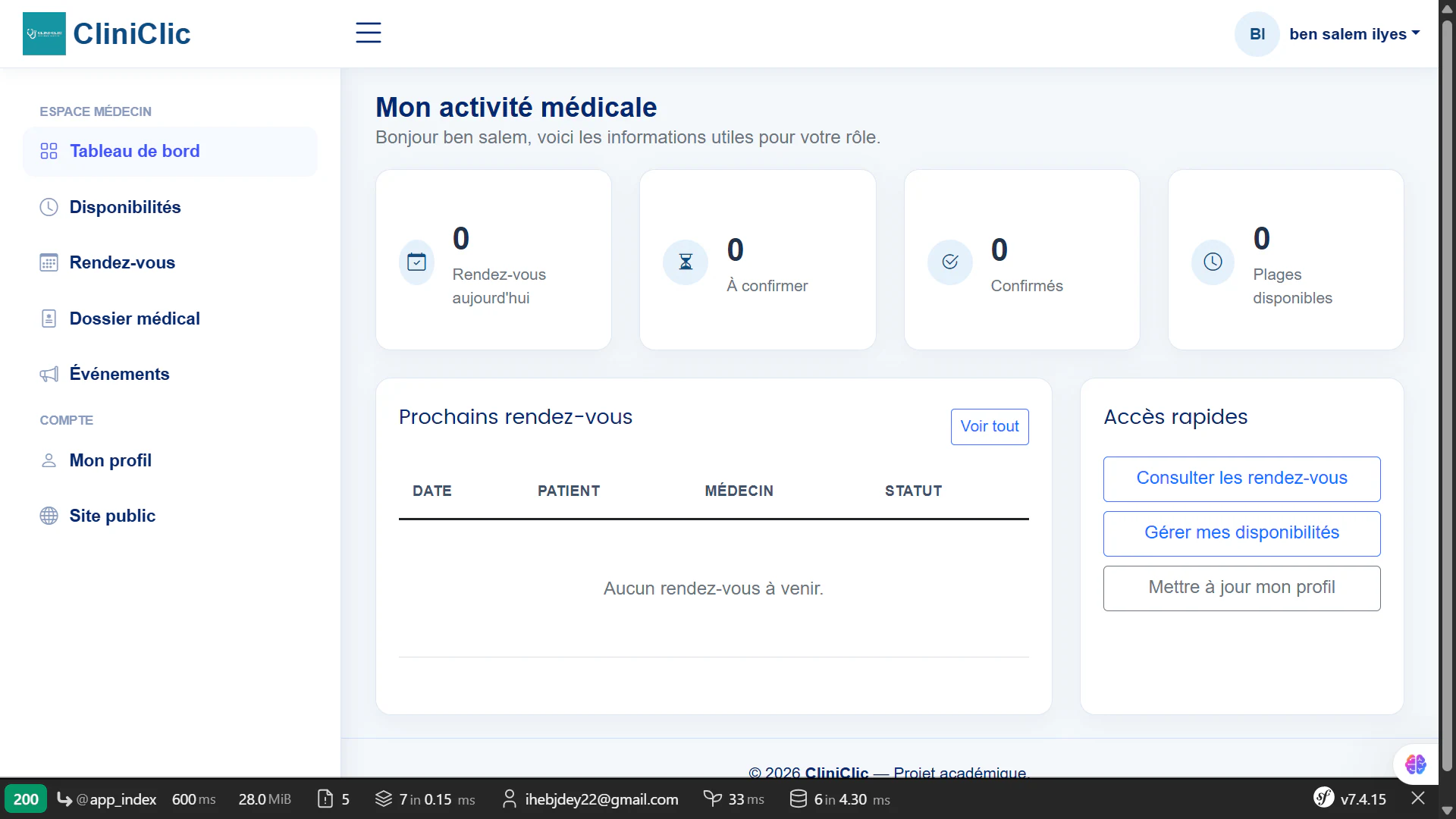Click the Événements megaphone icon

coord(49,374)
